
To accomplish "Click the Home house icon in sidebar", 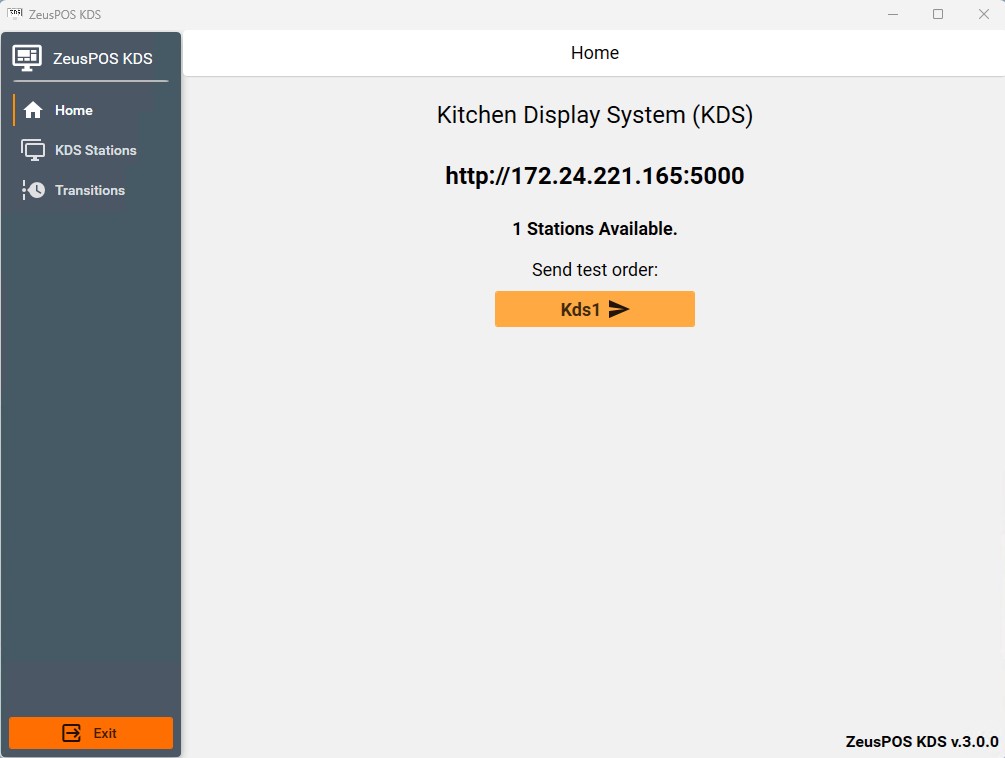I will tap(33, 110).
